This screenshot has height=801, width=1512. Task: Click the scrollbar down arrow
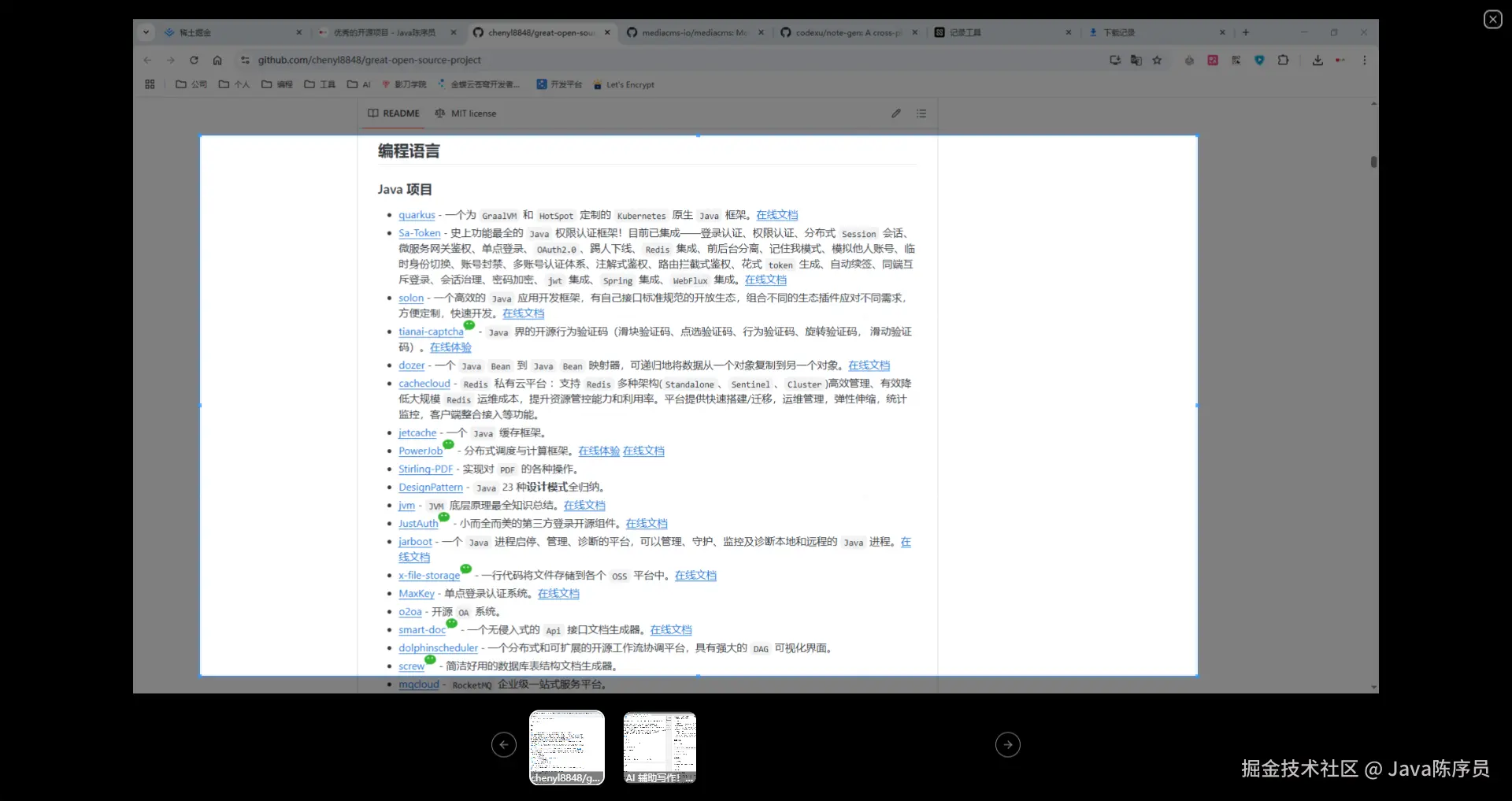[1374, 688]
